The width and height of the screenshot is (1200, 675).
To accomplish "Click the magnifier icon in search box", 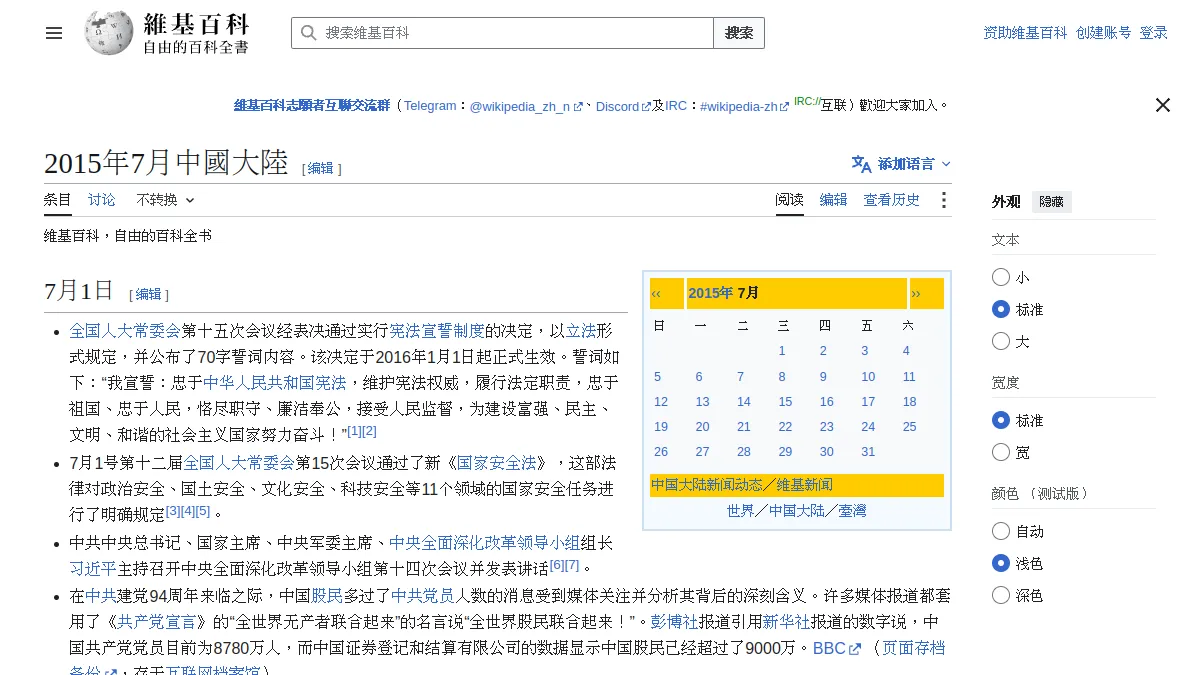I will (309, 33).
